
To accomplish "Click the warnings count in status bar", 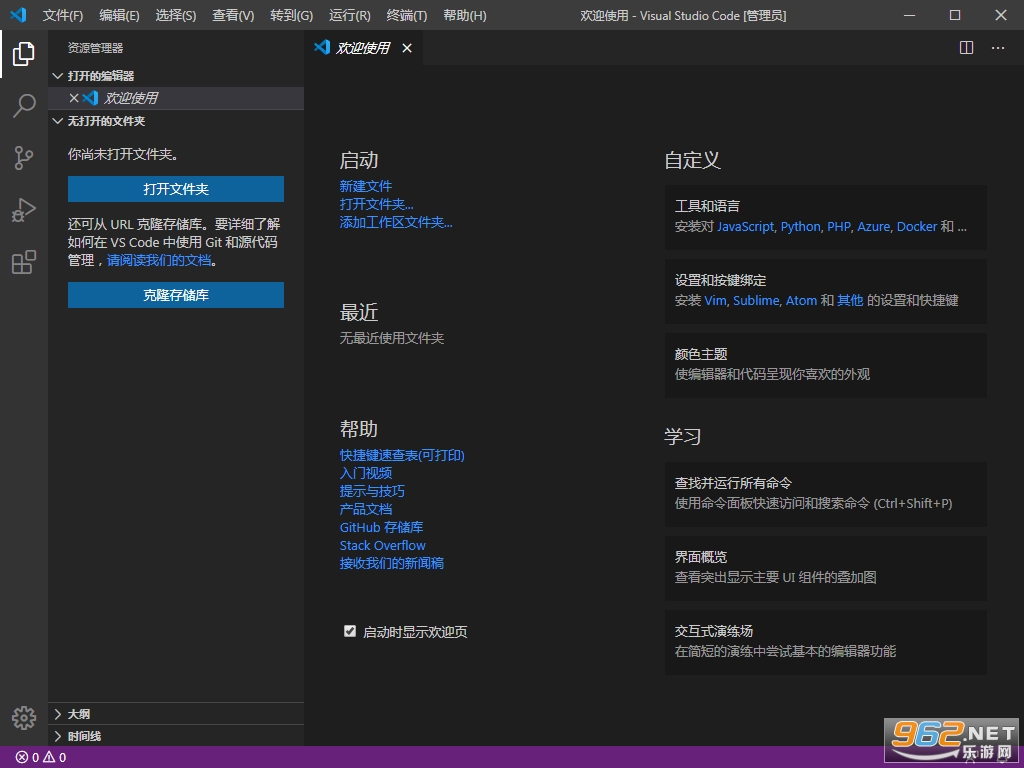I will point(55,757).
